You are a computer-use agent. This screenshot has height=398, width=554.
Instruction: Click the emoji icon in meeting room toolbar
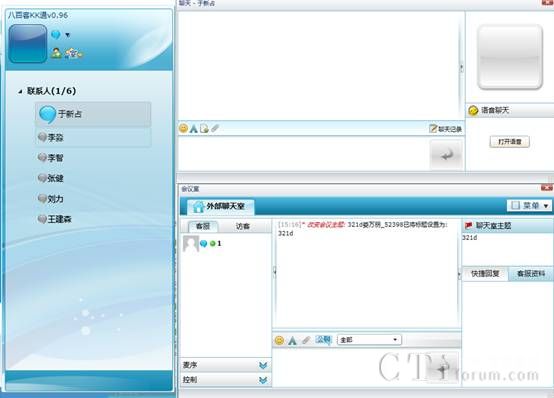coord(279,340)
